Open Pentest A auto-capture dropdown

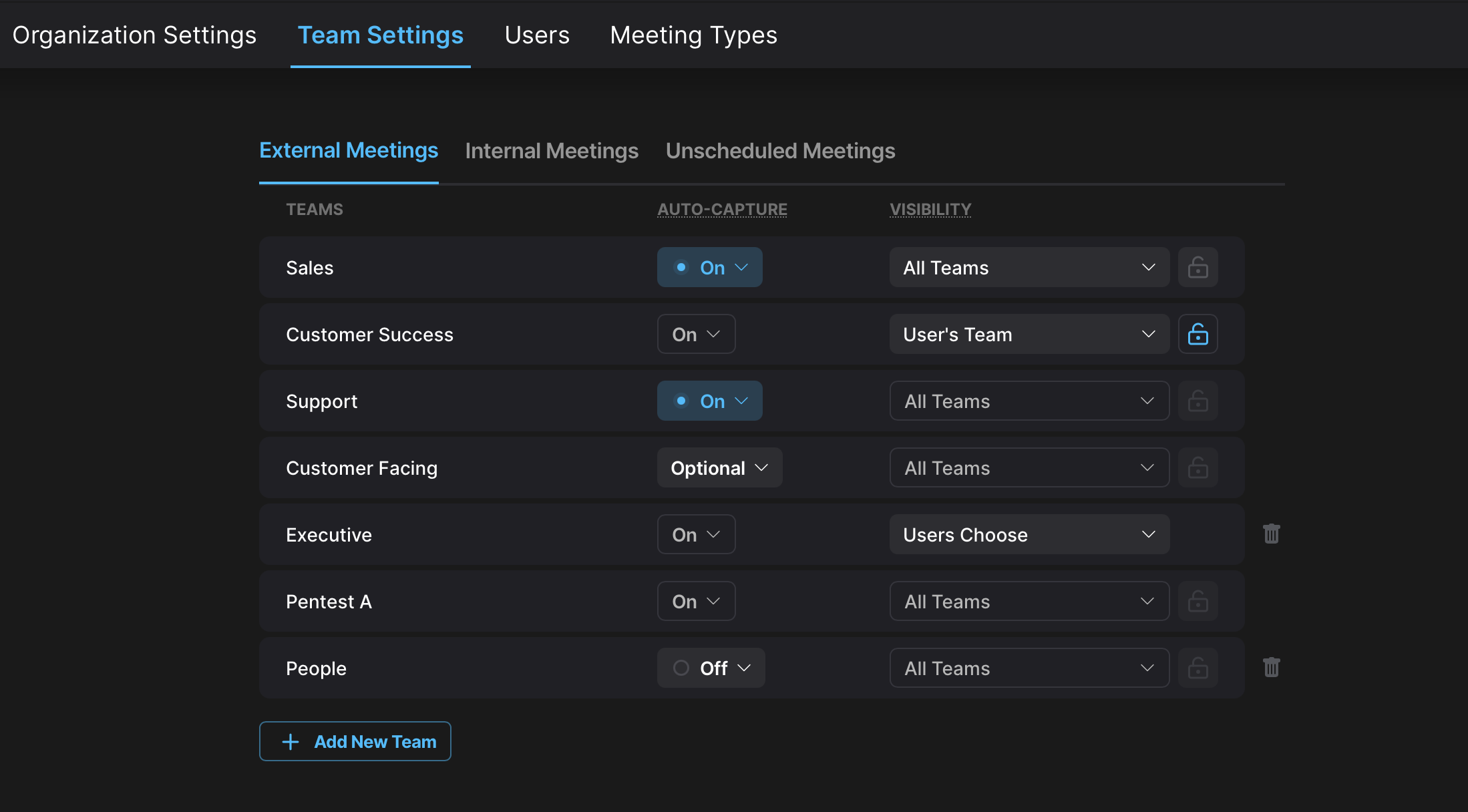tap(696, 601)
